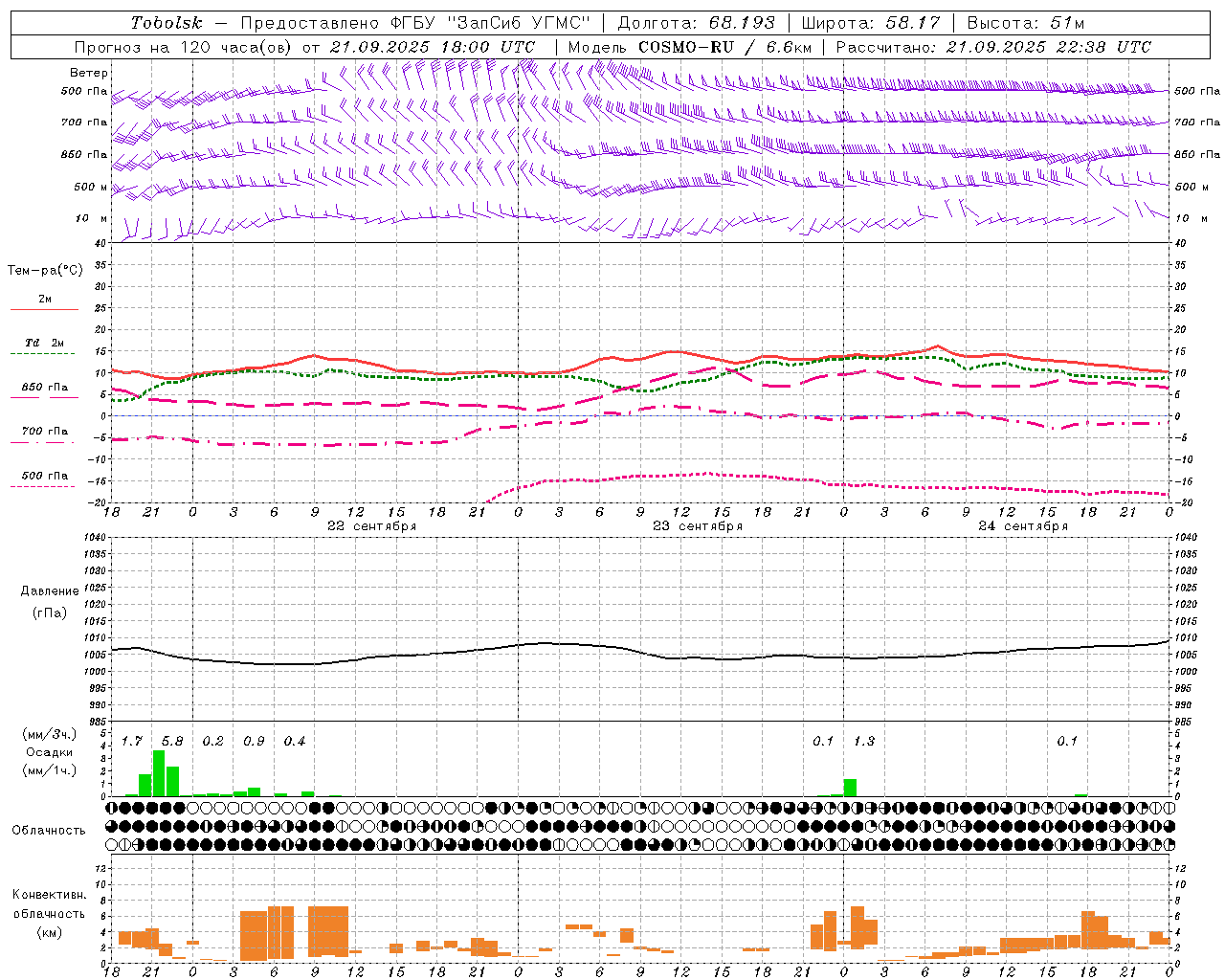
Task: Click the "Тем-ра(°C)" temperature panel label
Action: 45,271
